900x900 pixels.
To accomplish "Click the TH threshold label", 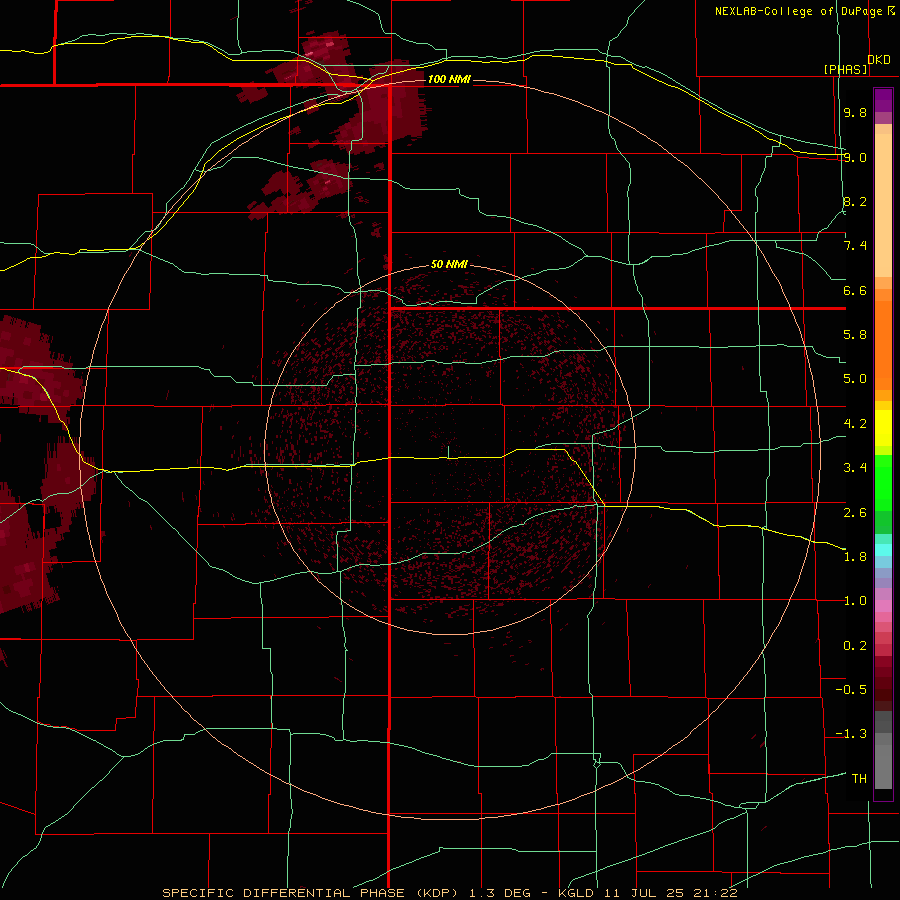I will coord(859,779).
